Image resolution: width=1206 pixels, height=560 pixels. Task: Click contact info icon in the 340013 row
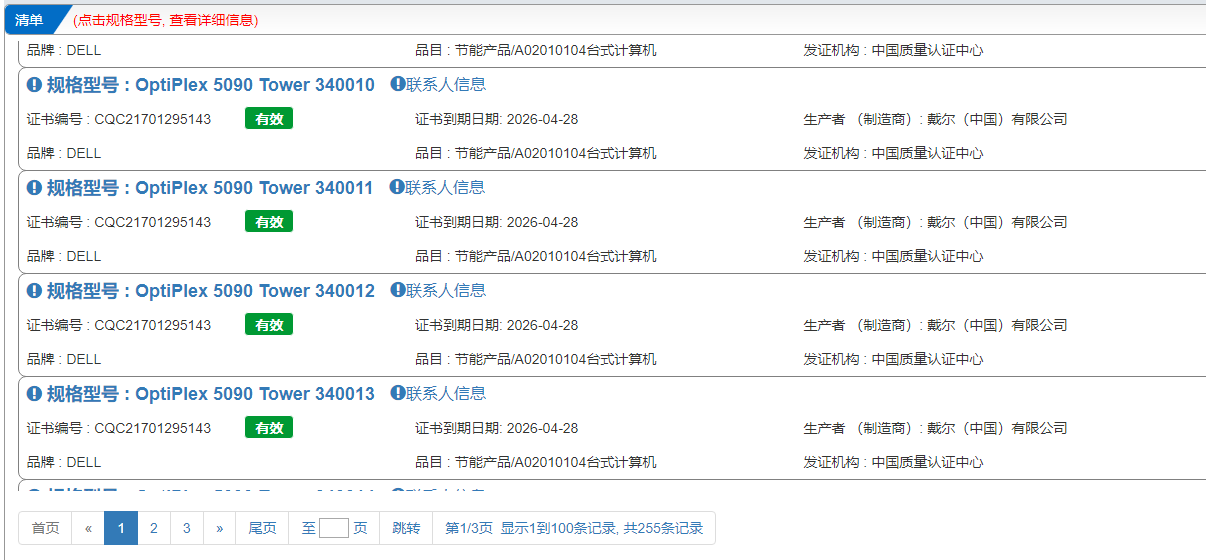397,393
